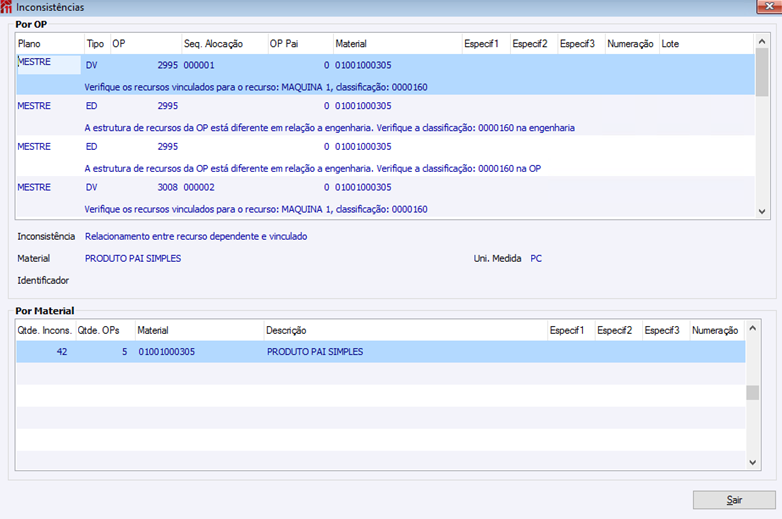Select OP value 3008
782x519 pixels.
(x=168, y=187)
